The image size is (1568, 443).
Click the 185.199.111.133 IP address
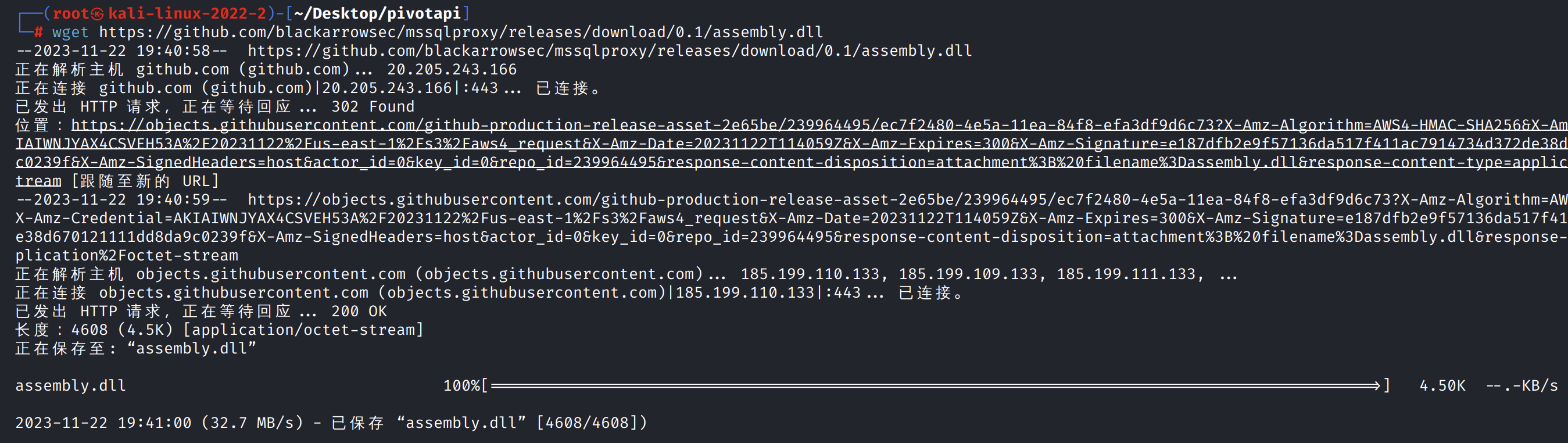pos(1126,274)
